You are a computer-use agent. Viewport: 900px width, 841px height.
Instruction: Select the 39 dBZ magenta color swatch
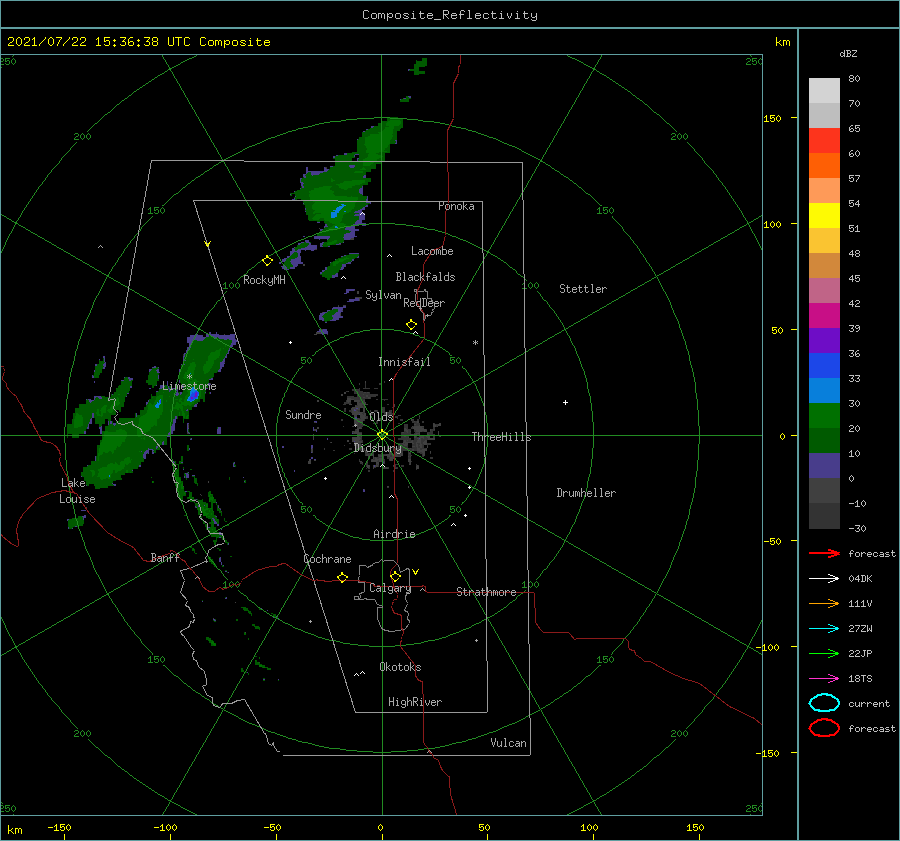click(x=824, y=315)
